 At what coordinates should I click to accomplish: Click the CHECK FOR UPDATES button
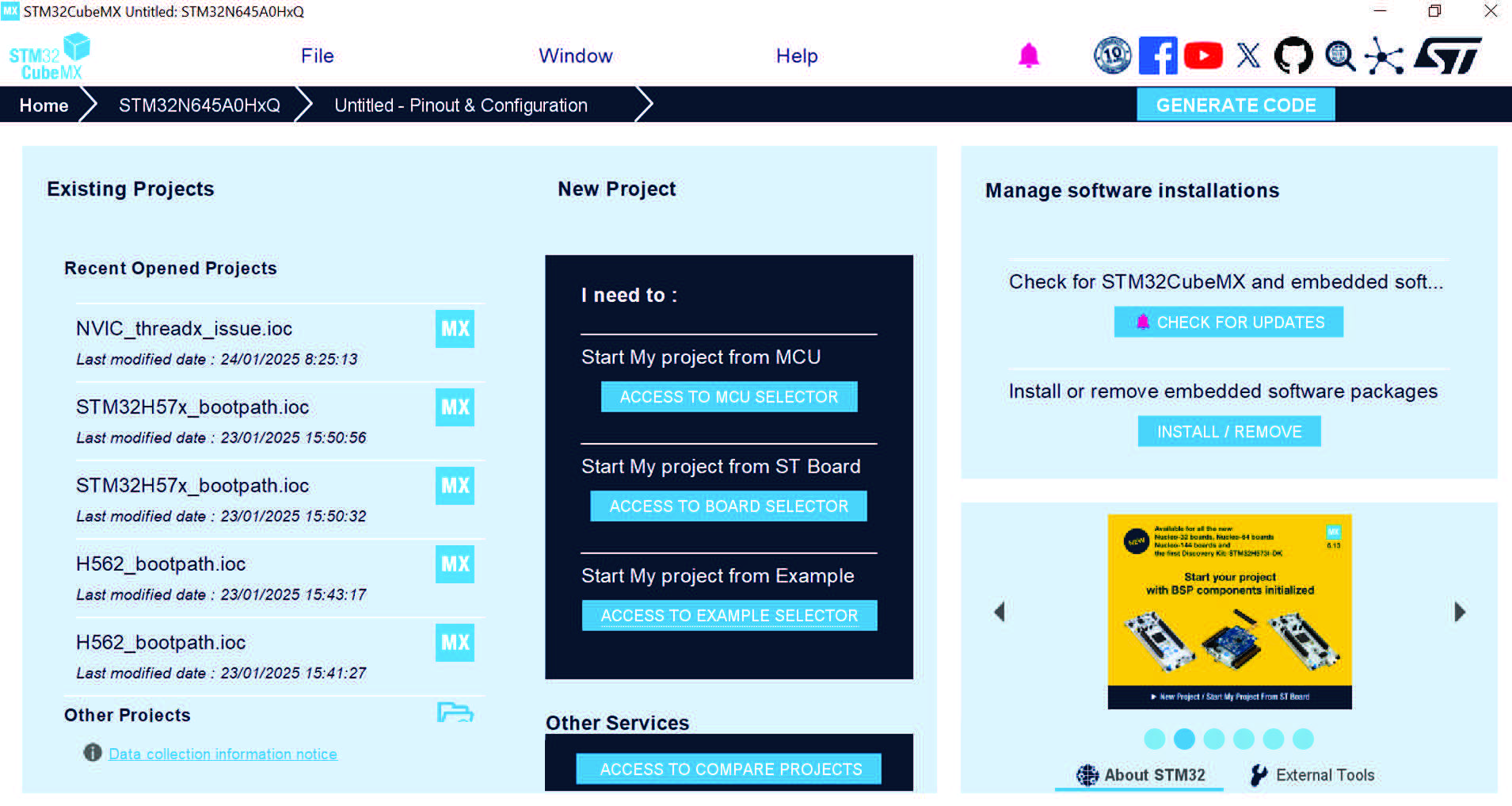tap(1228, 322)
